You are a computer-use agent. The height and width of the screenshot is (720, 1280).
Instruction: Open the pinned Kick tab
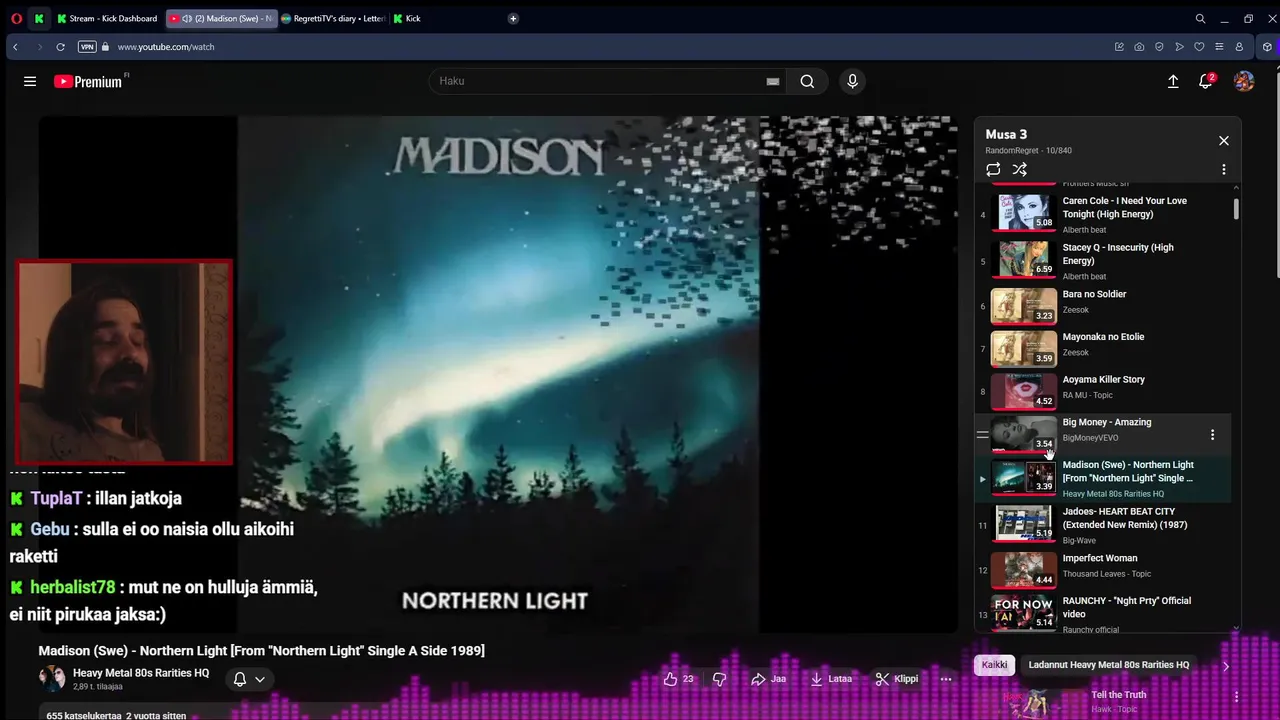click(38, 18)
